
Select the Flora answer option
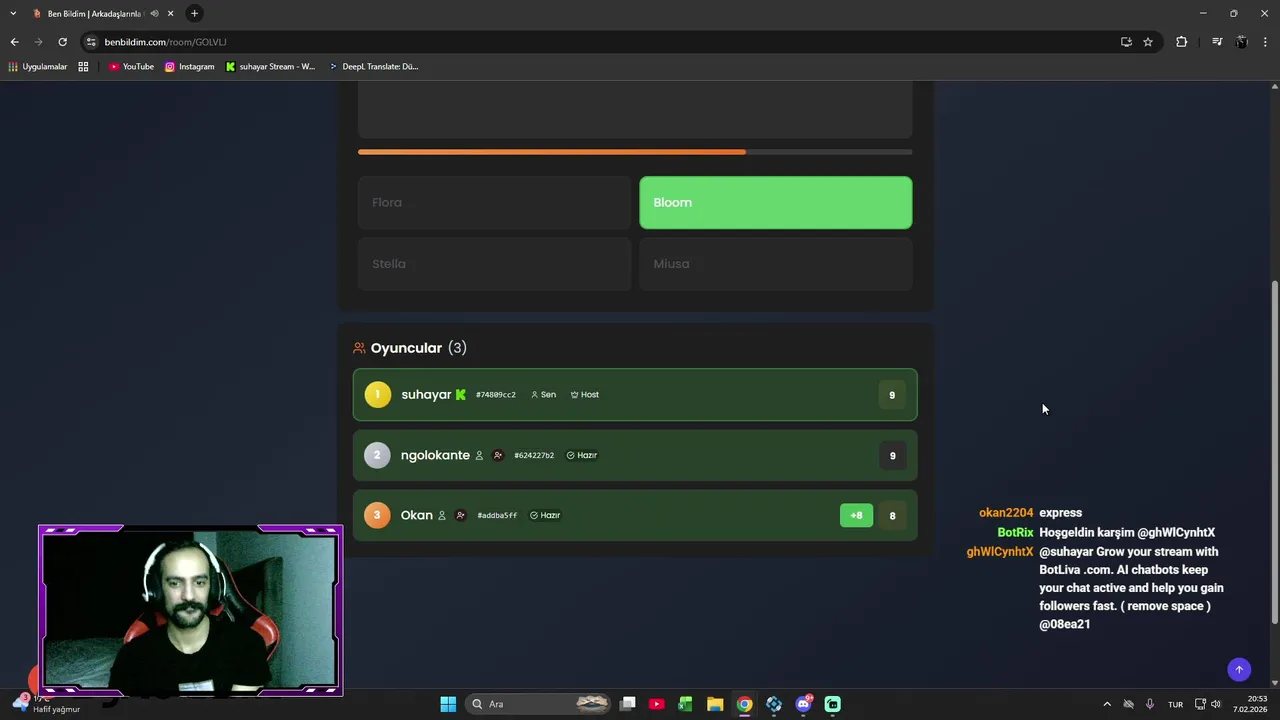coord(494,203)
